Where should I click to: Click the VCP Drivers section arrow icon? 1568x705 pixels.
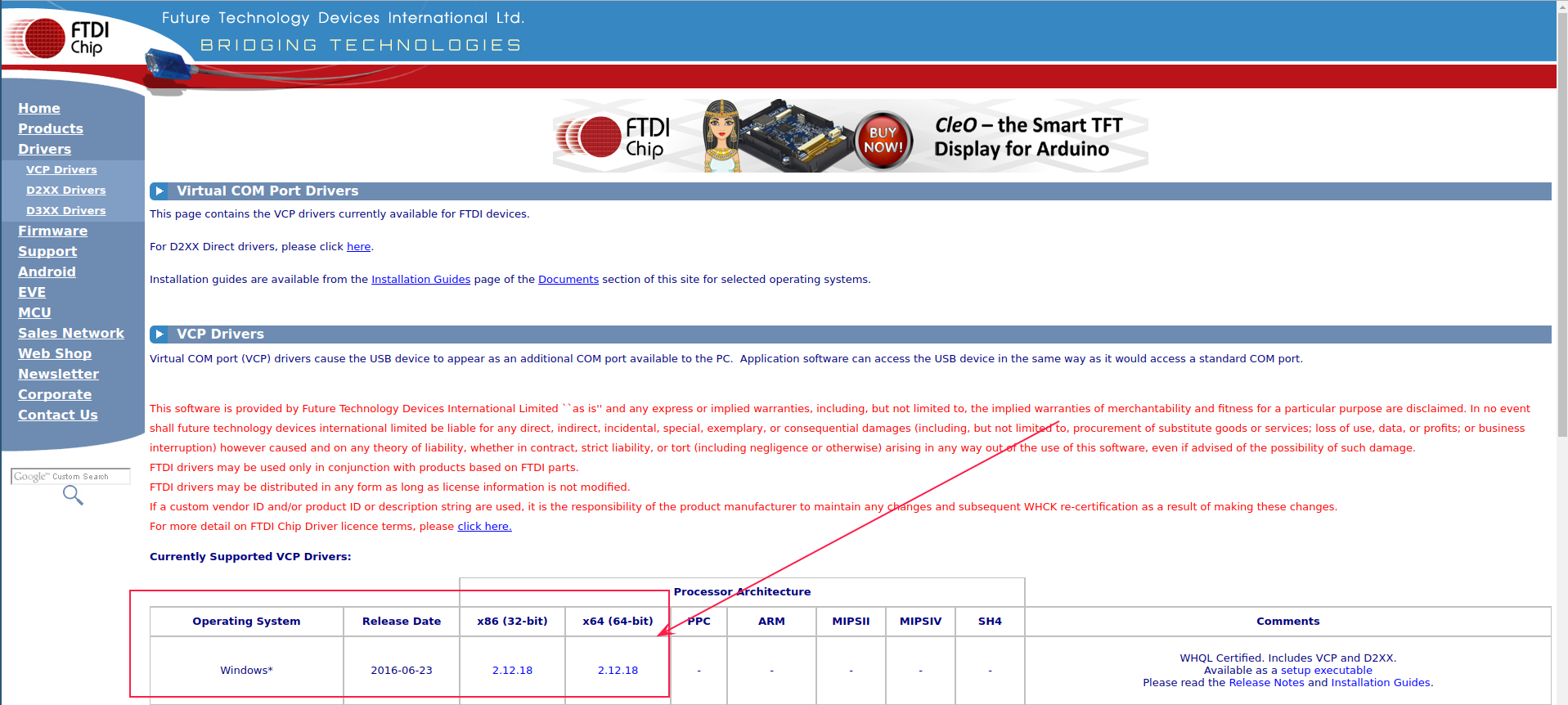pyautogui.click(x=159, y=334)
